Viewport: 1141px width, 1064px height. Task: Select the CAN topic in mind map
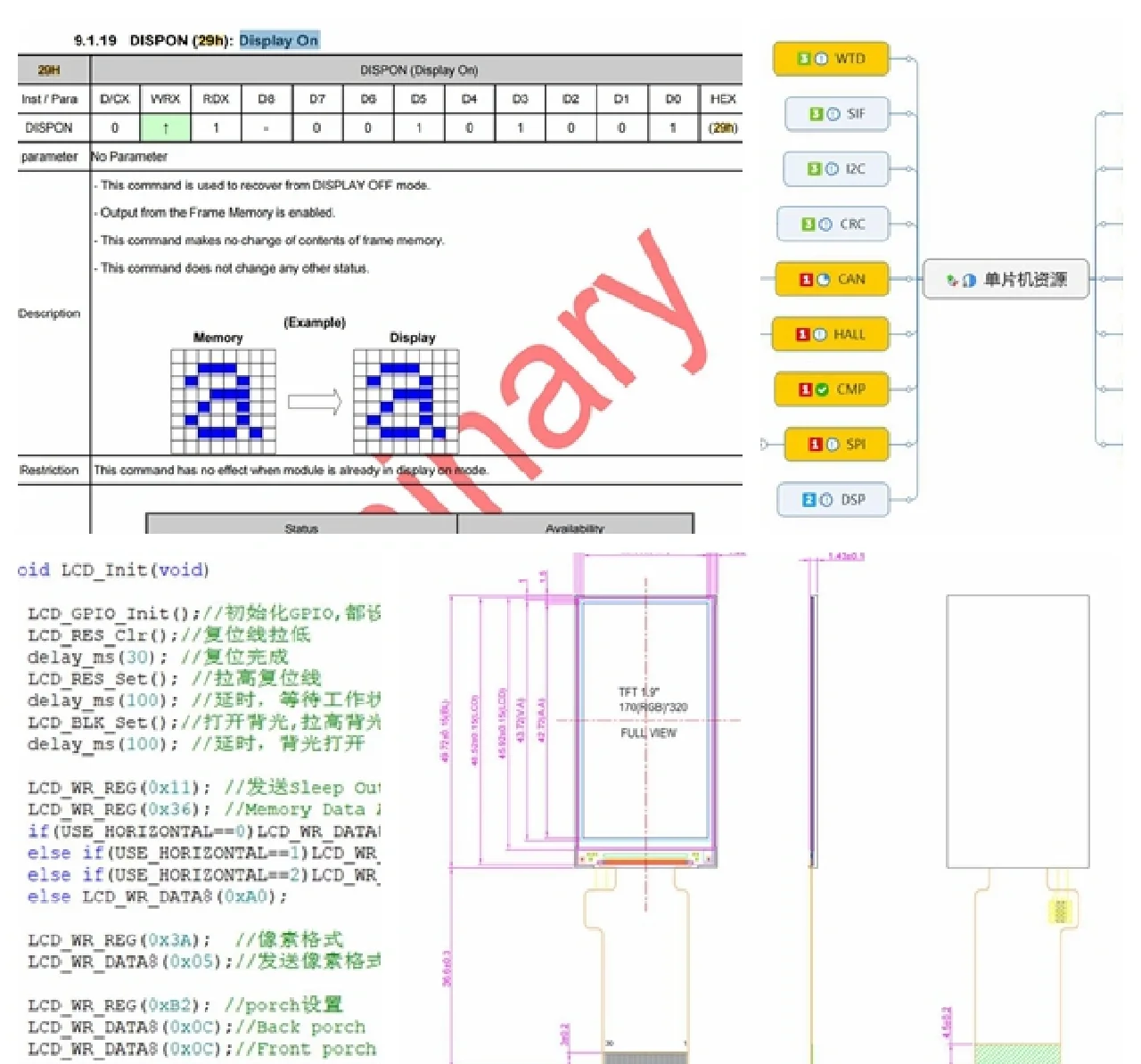point(832,280)
